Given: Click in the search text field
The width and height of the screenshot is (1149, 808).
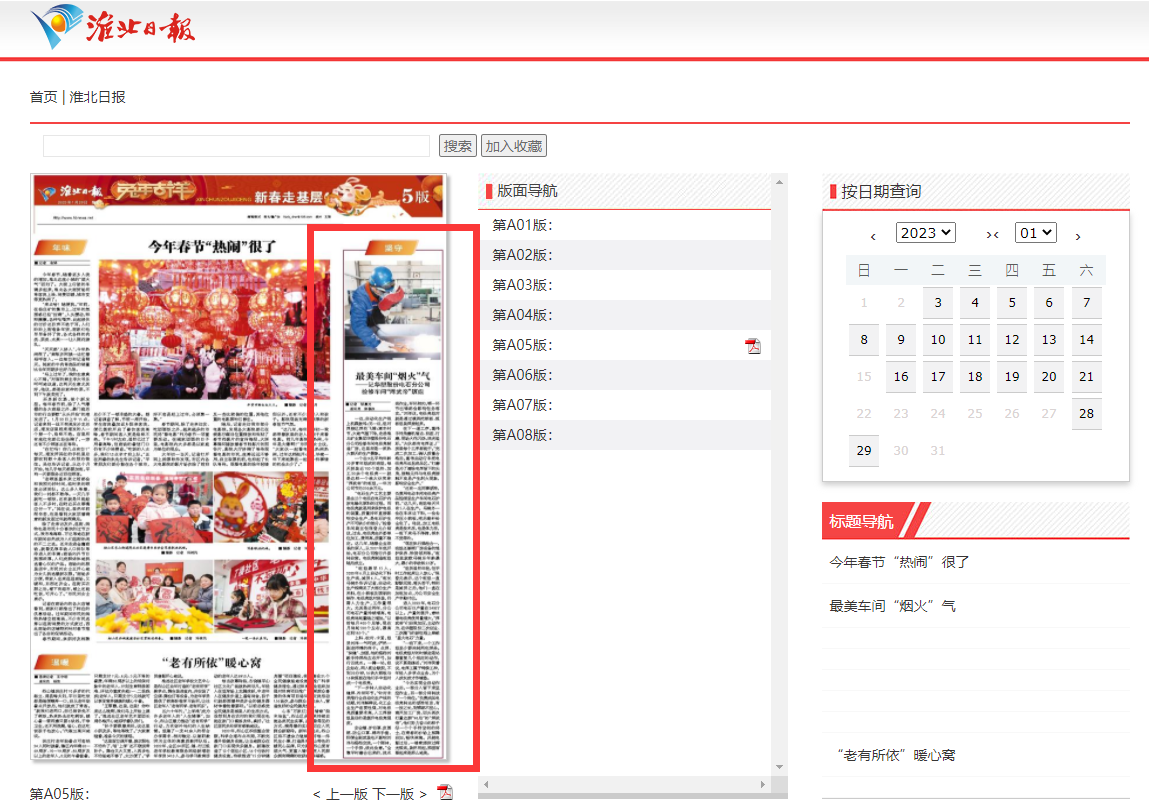Looking at the screenshot, I should click(236, 146).
